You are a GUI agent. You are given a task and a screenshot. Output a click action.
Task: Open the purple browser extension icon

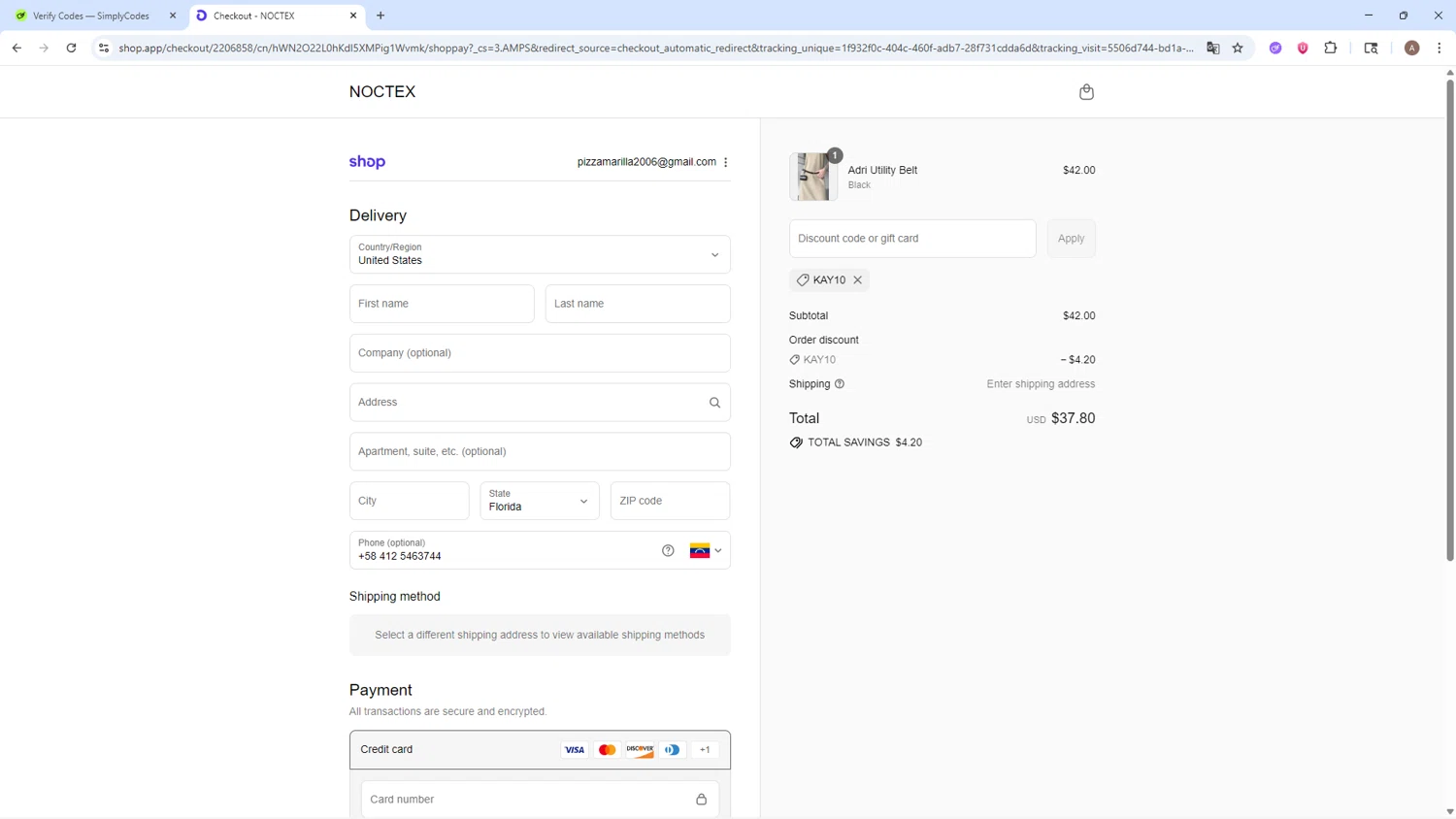[1275, 48]
